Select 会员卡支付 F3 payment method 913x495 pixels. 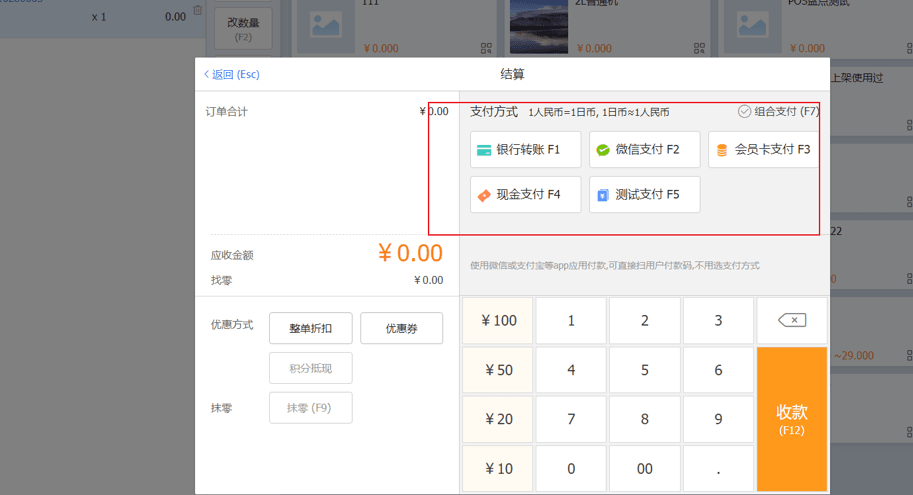[x=763, y=150]
